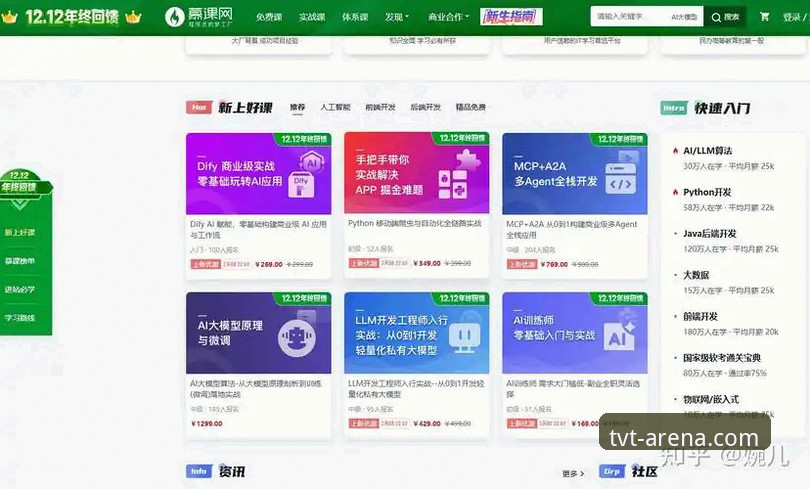Expand the 发现 dropdown menu
810x489 pixels.
pos(397,17)
